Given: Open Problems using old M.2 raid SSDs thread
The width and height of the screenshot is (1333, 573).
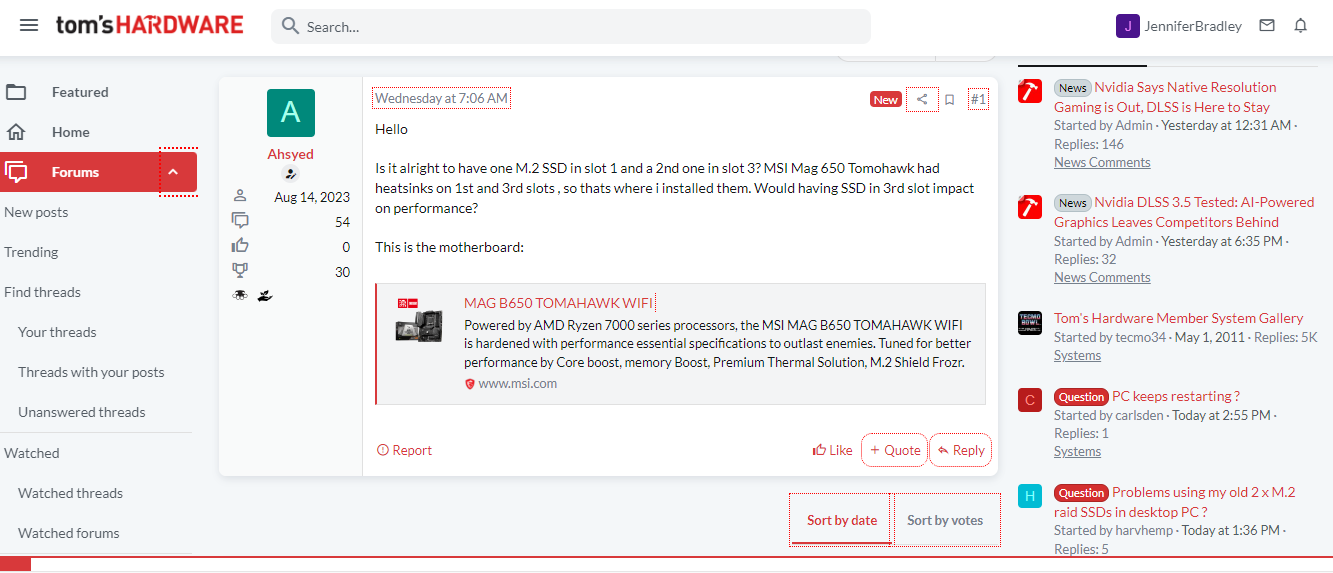Looking at the screenshot, I should [x=1174, y=502].
